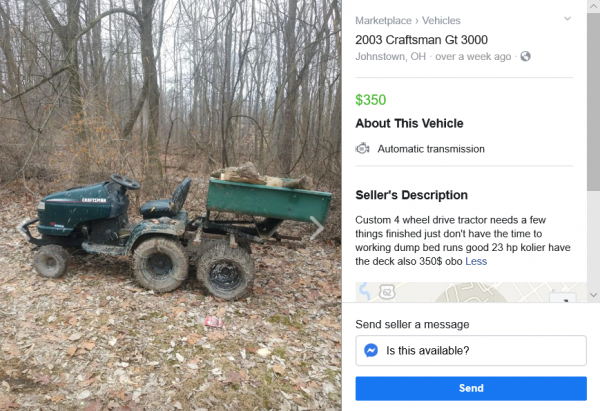The width and height of the screenshot is (600, 411).
Task: Open the listing options chevron menu
Action: click(x=567, y=18)
